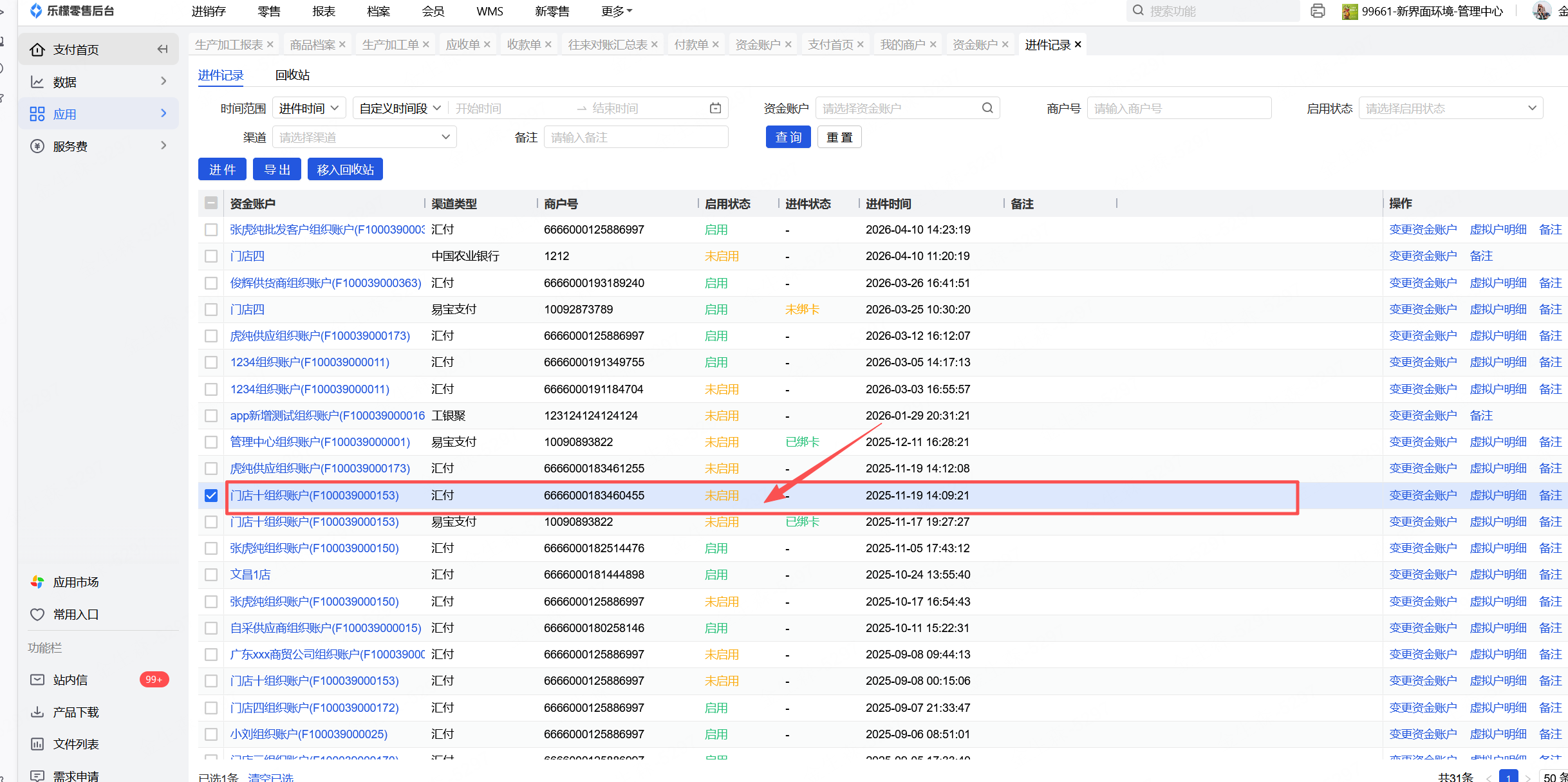Image resolution: width=1568 pixels, height=782 pixels.
Task: Click the 支付首页 home icon
Action: (37, 50)
